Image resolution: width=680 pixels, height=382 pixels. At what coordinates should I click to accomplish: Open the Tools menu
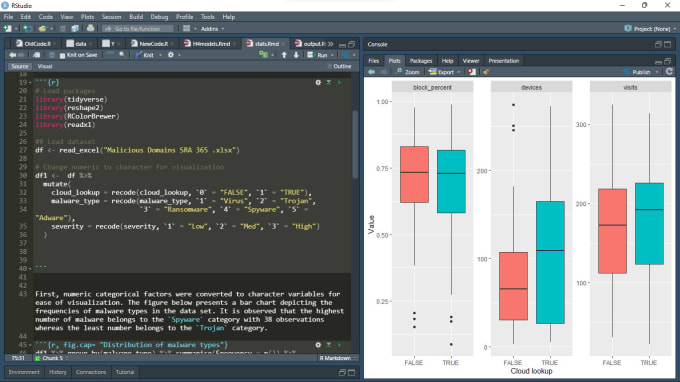(208, 17)
